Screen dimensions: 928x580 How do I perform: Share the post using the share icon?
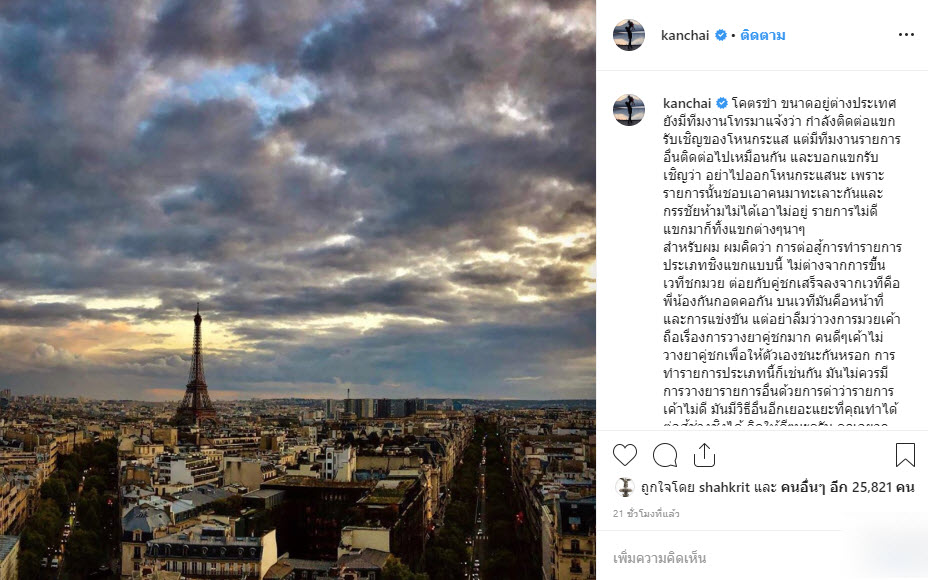coord(704,455)
